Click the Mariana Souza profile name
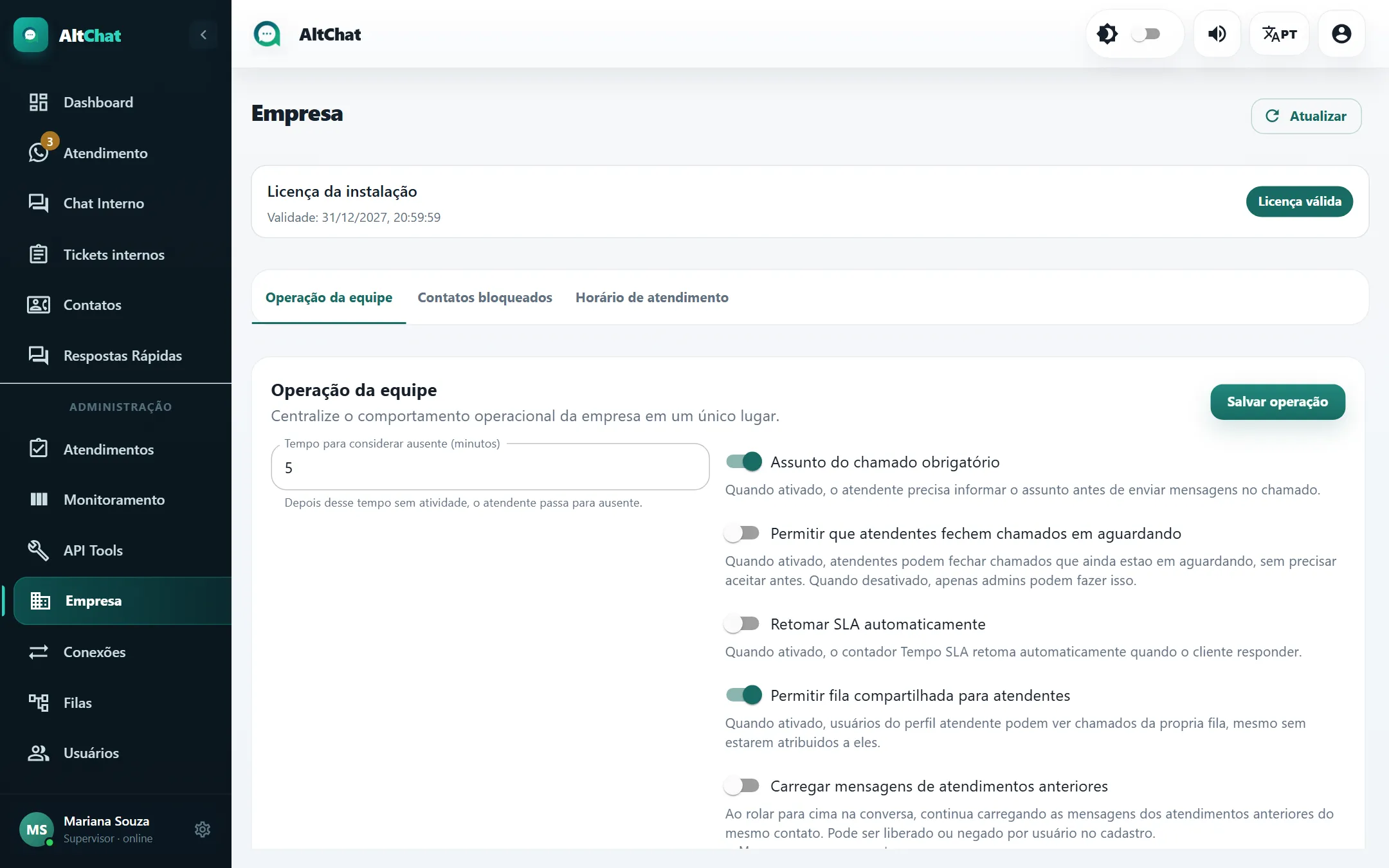This screenshot has height=868, width=1389. coord(106,821)
